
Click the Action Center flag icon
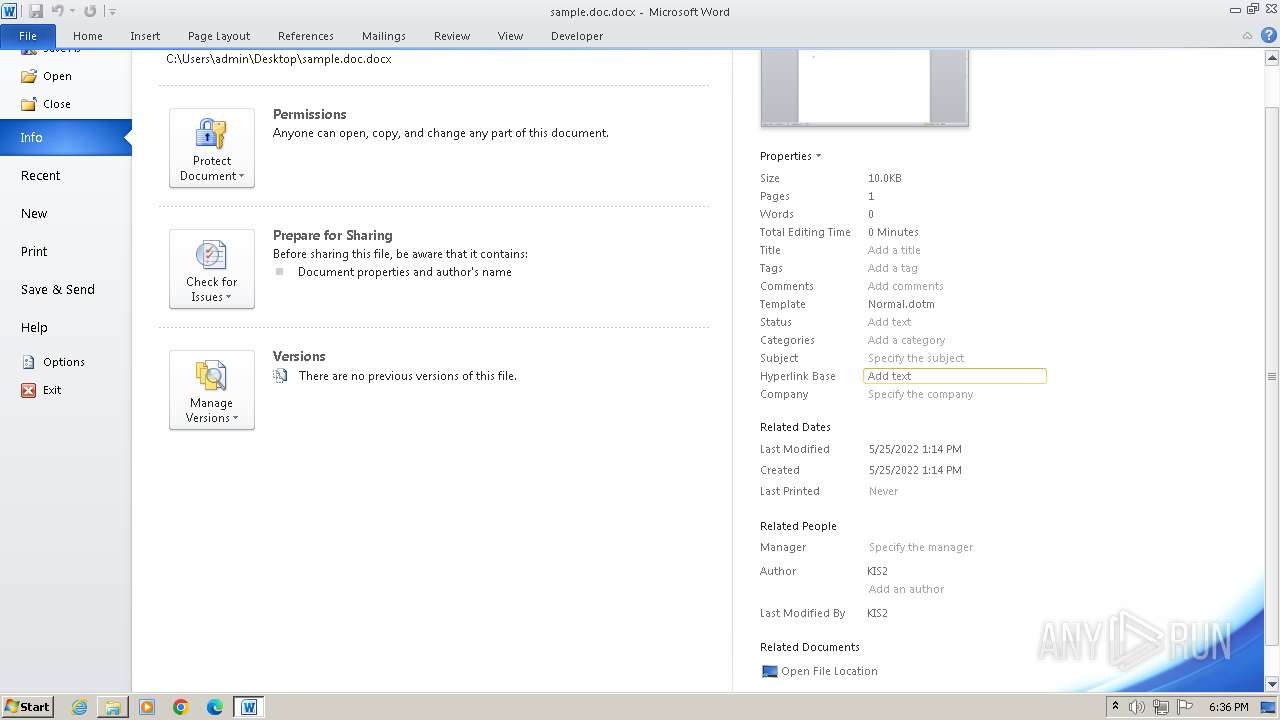click(1184, 707)
